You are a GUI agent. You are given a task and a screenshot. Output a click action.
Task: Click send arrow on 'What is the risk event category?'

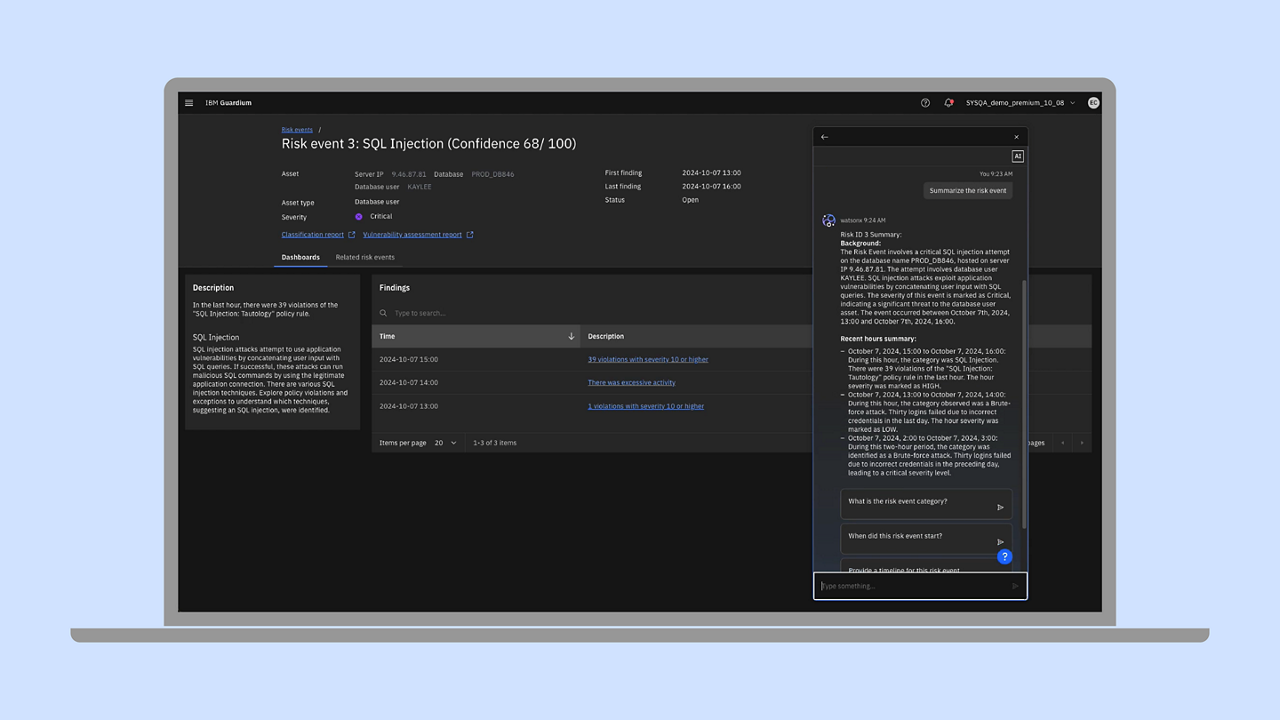click(1000, 507)
